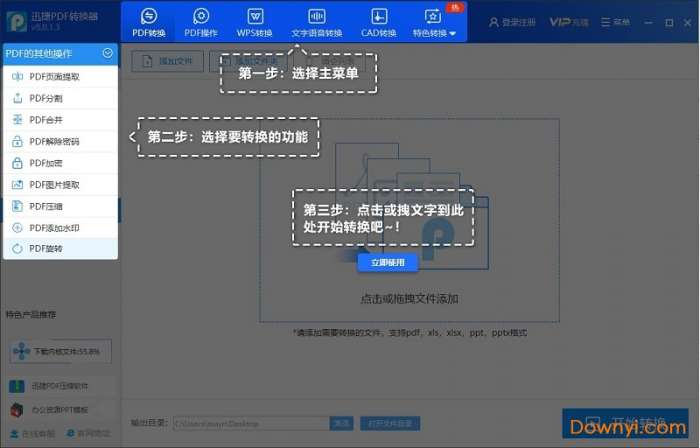Collapse the PDF的其他操作 panel chevron
Image resolution: width=700 pixels, height=448 pixels.
point(108,53)
